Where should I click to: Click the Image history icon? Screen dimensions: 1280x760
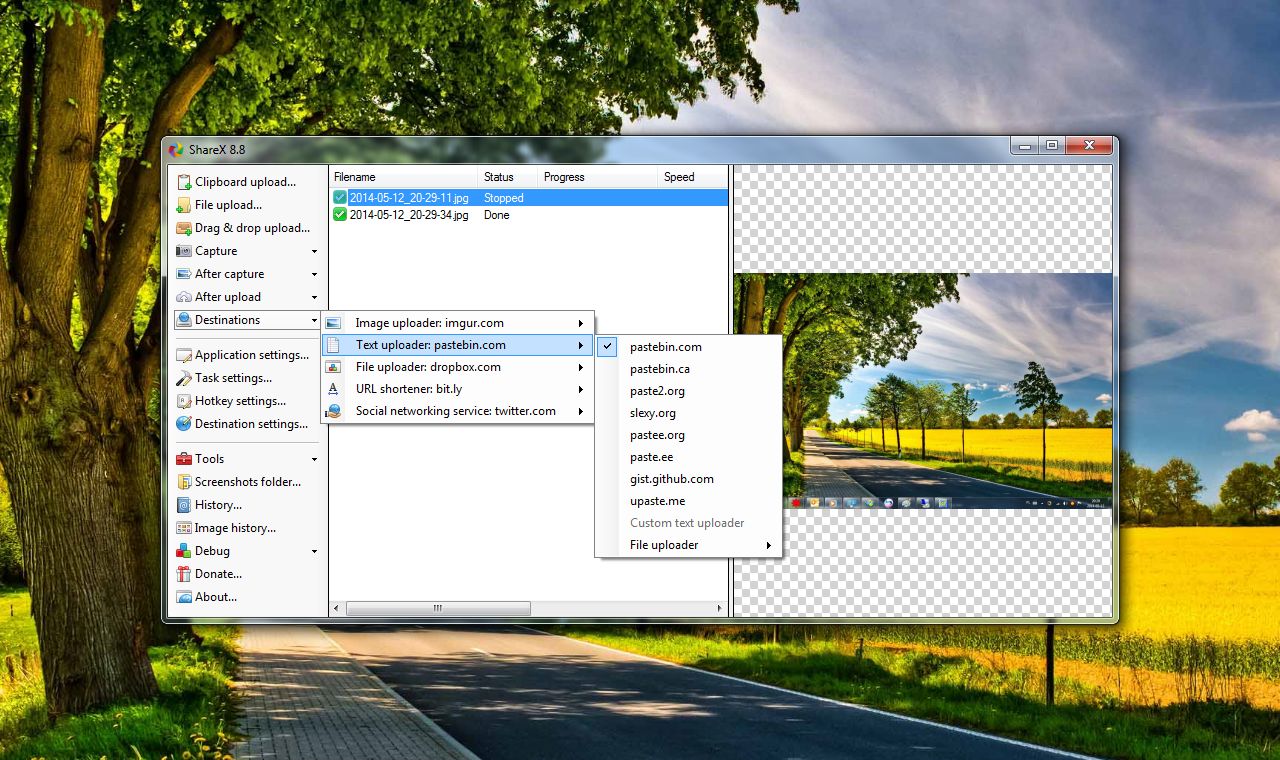pyautogui.click(x=184, y=528)
